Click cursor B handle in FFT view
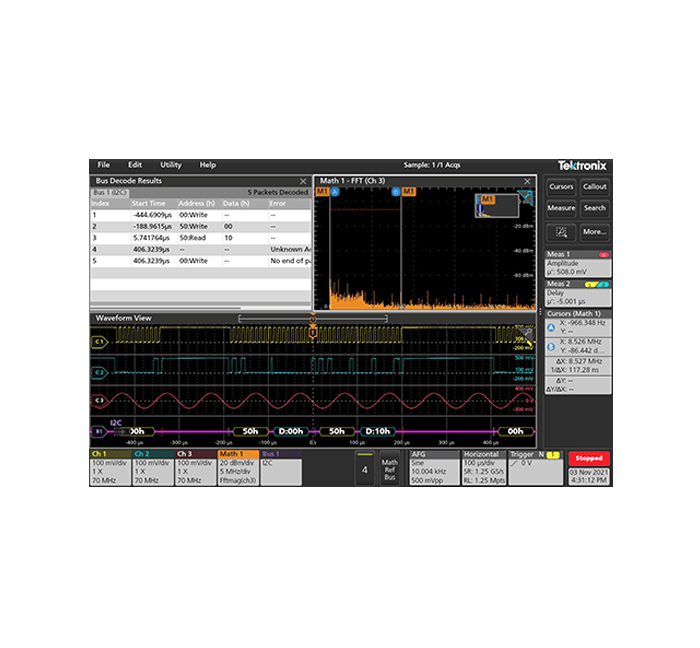The height and width of the screenshot is (648, 700). pyautogui.click(x=396, y=192)
